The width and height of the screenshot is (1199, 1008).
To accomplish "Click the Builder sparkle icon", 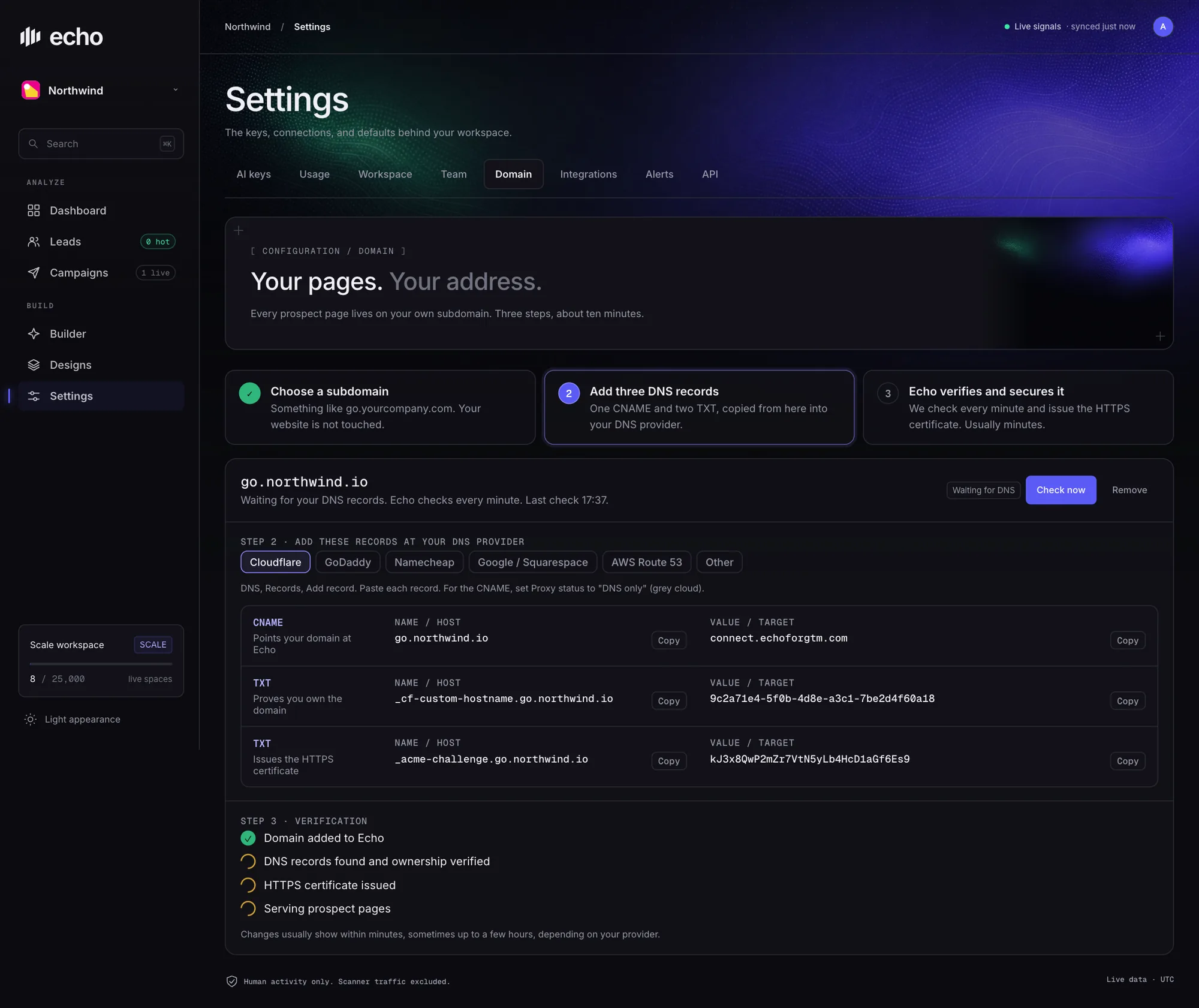I will (34, 334).
